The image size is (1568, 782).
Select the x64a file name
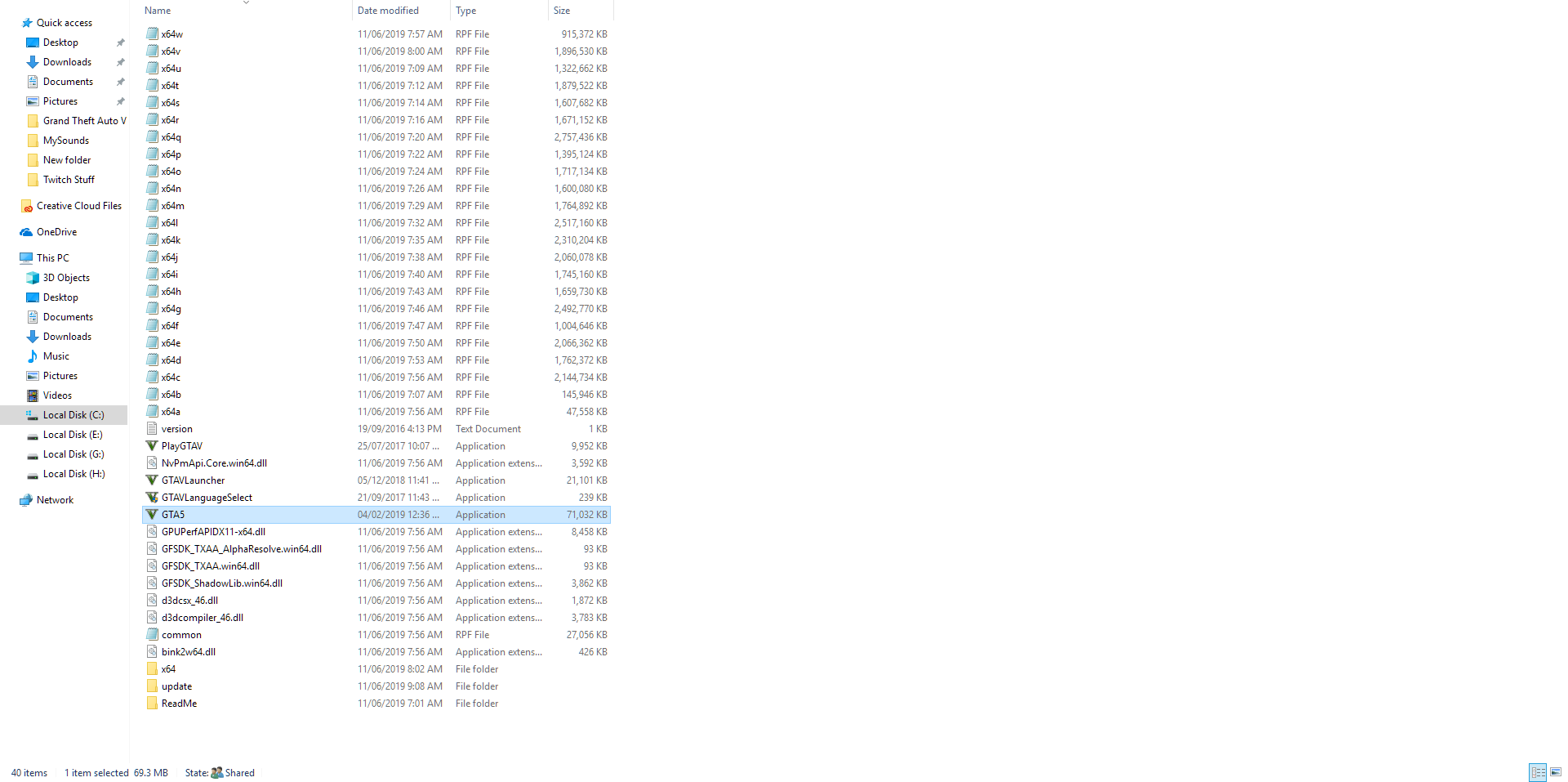[171, 412]
